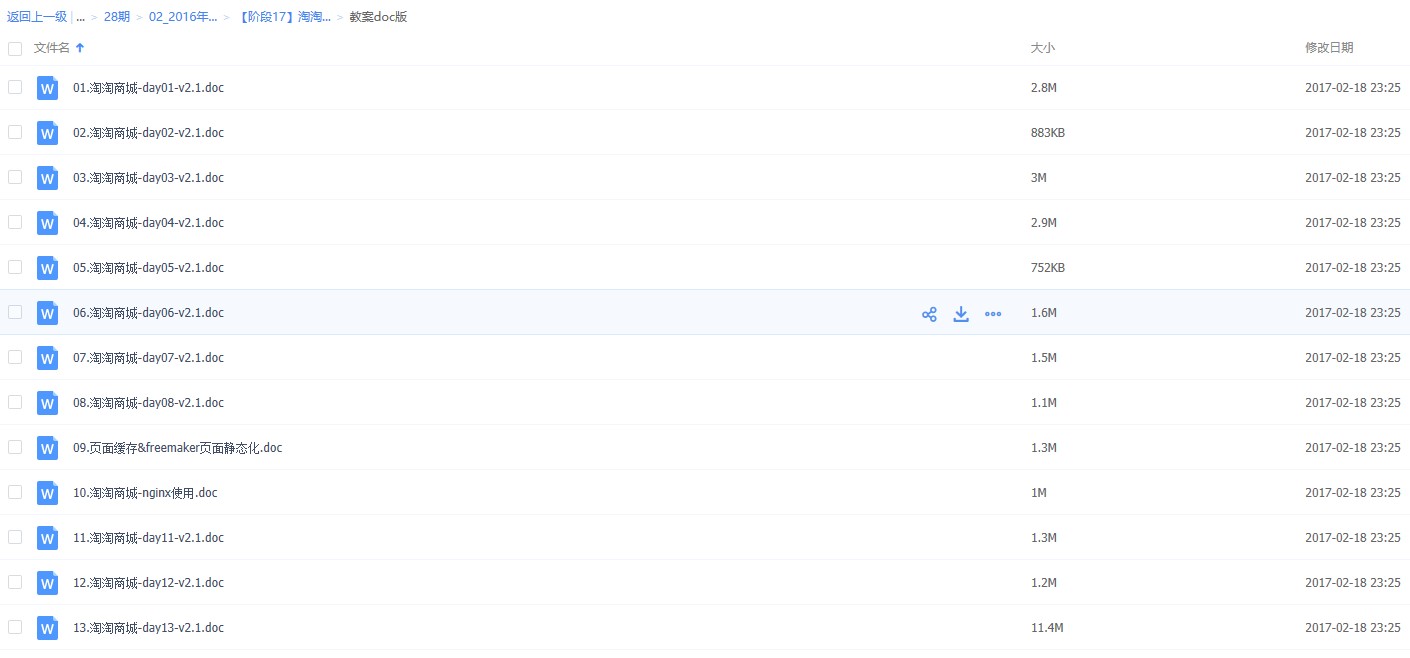Open file 12.淘淘商城-day12-v2.1.doc
1410x658 pixels.
coord(148,583)
